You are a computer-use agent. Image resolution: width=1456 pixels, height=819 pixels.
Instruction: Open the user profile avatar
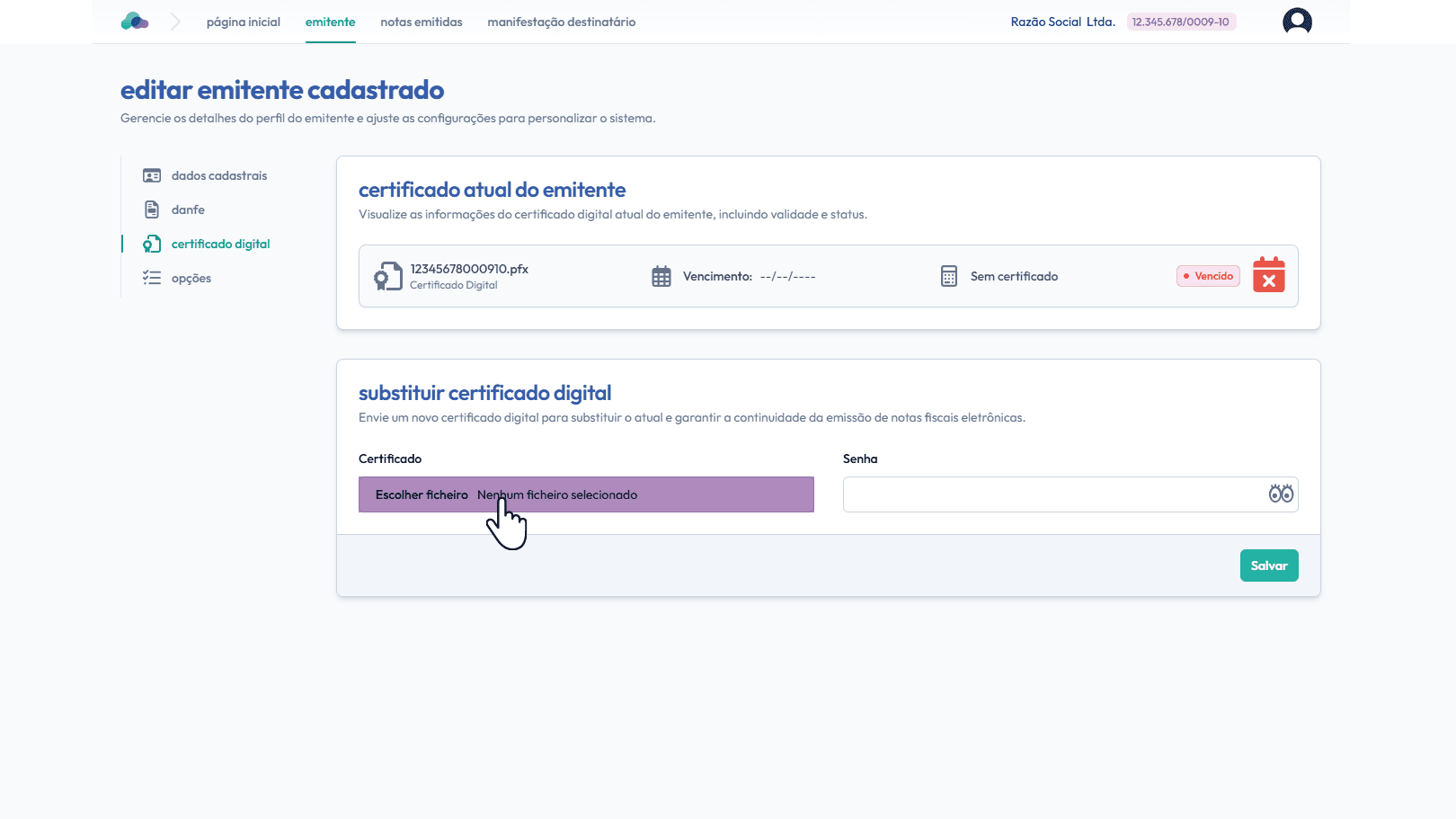[1297, 22]
